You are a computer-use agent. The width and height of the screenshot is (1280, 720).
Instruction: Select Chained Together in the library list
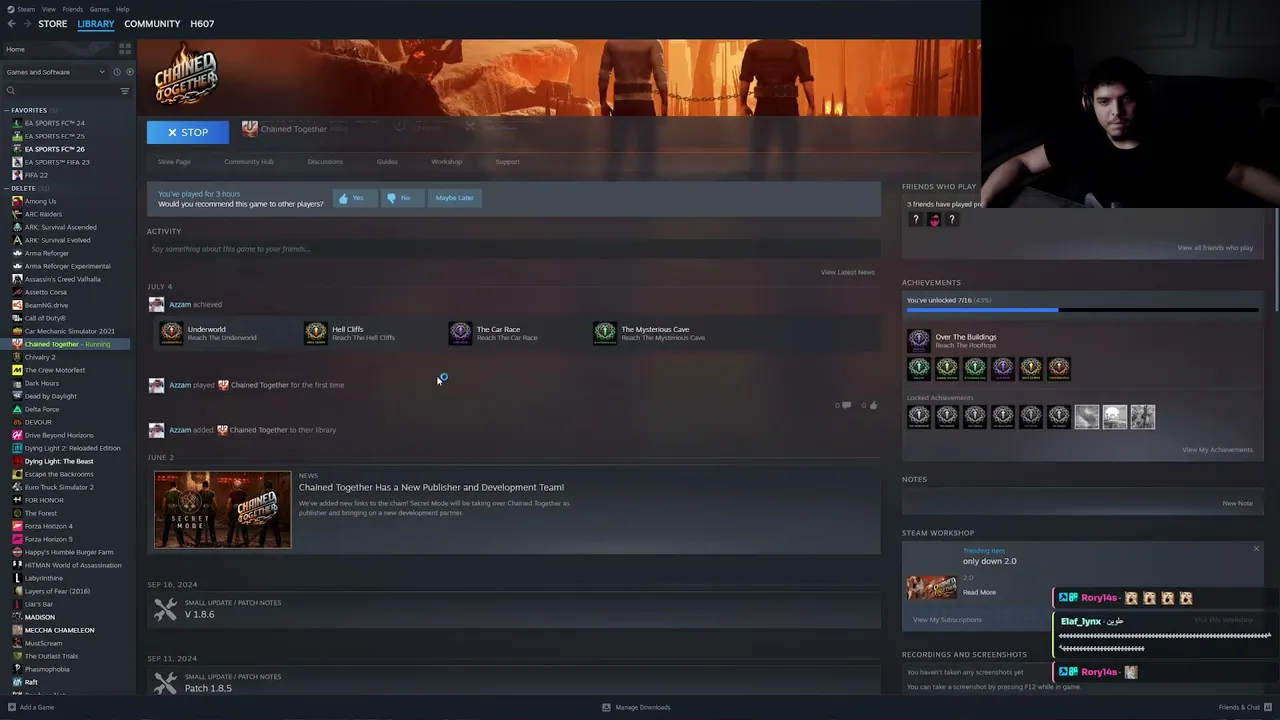(x=68, y=344)
